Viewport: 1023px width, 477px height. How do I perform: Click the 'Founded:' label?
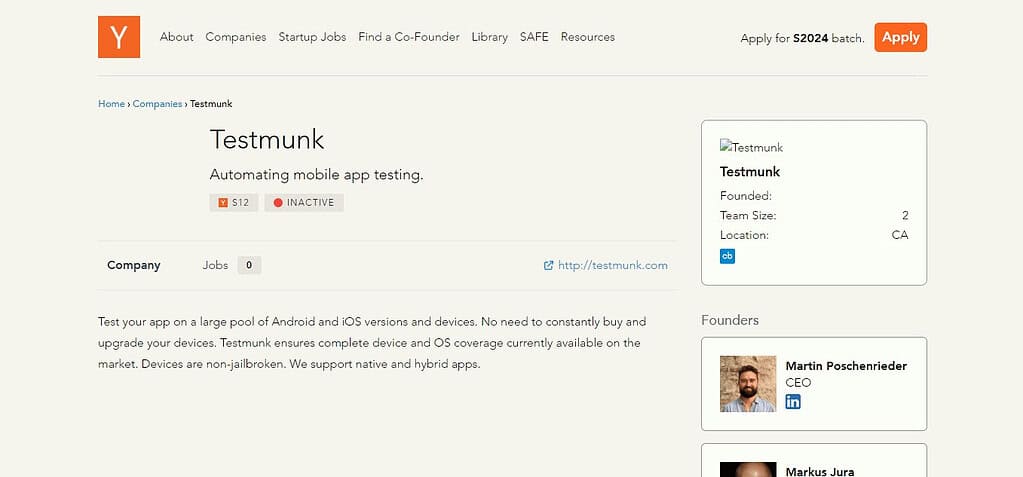[x=746, y=196]
